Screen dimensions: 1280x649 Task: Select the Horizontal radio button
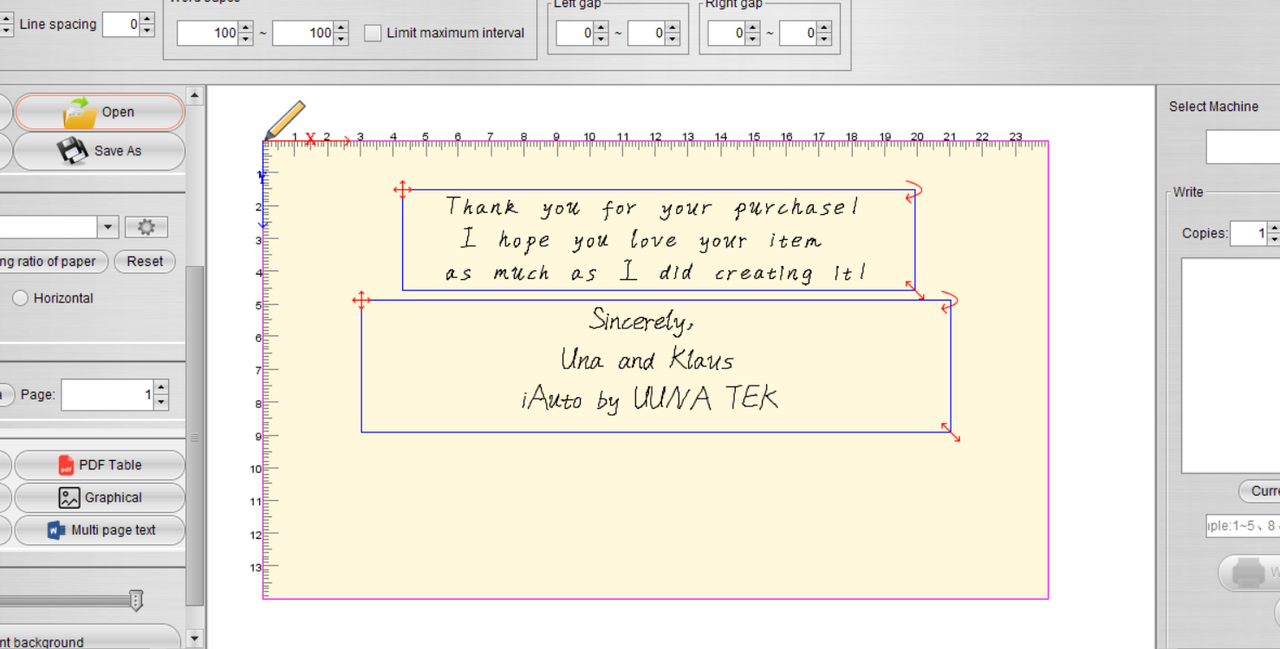click(x=20, y=298)
